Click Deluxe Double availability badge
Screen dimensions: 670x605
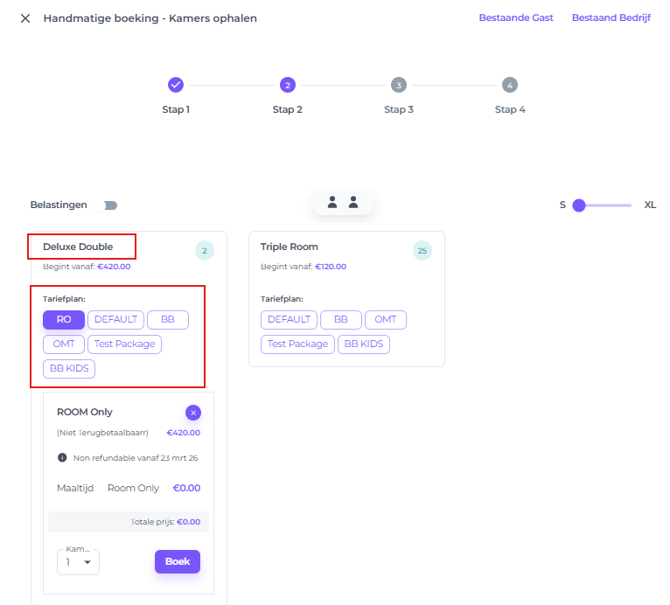pos(204,251)
